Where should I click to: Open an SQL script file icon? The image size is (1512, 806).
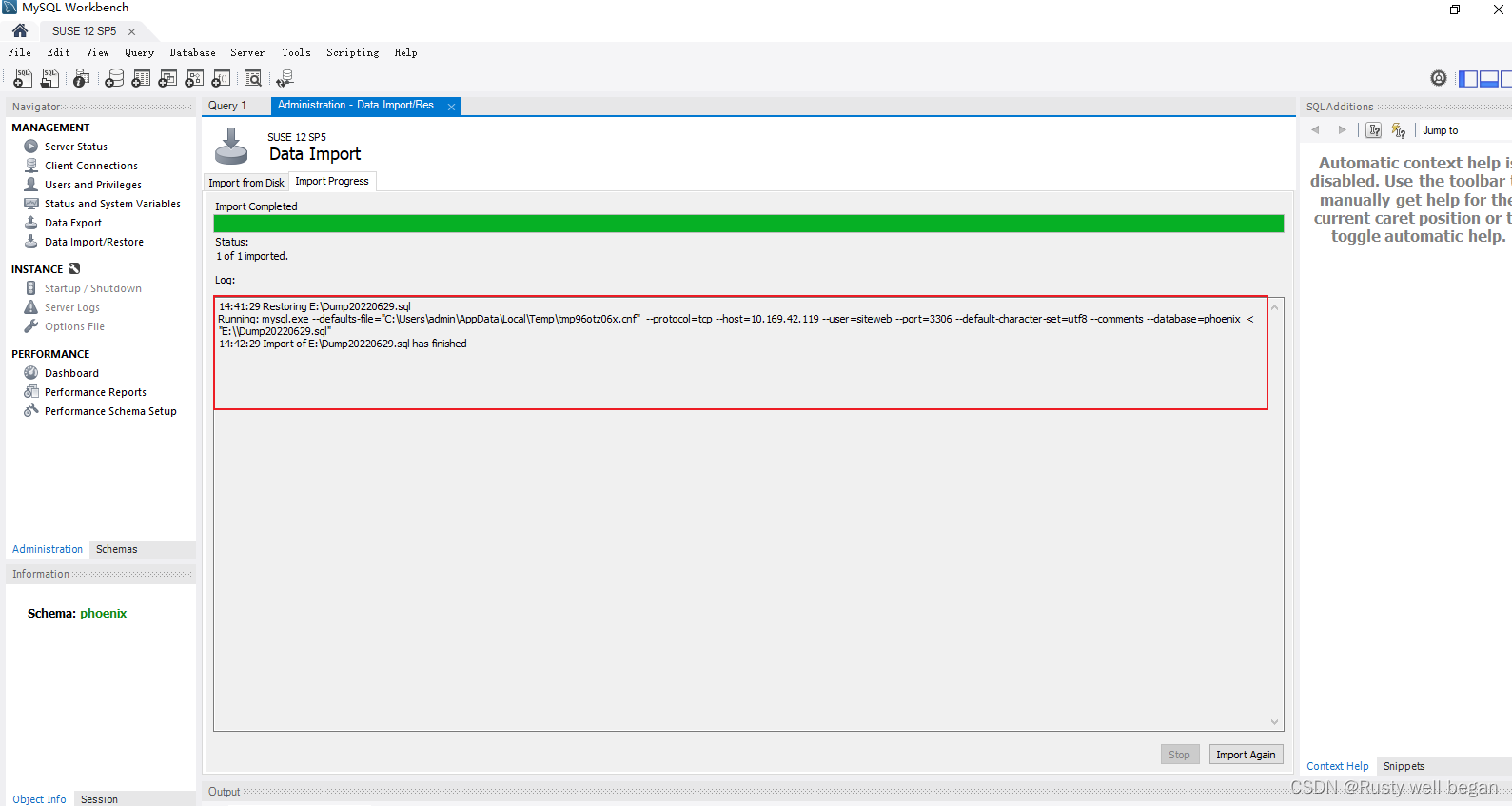[x=49, y=78]
